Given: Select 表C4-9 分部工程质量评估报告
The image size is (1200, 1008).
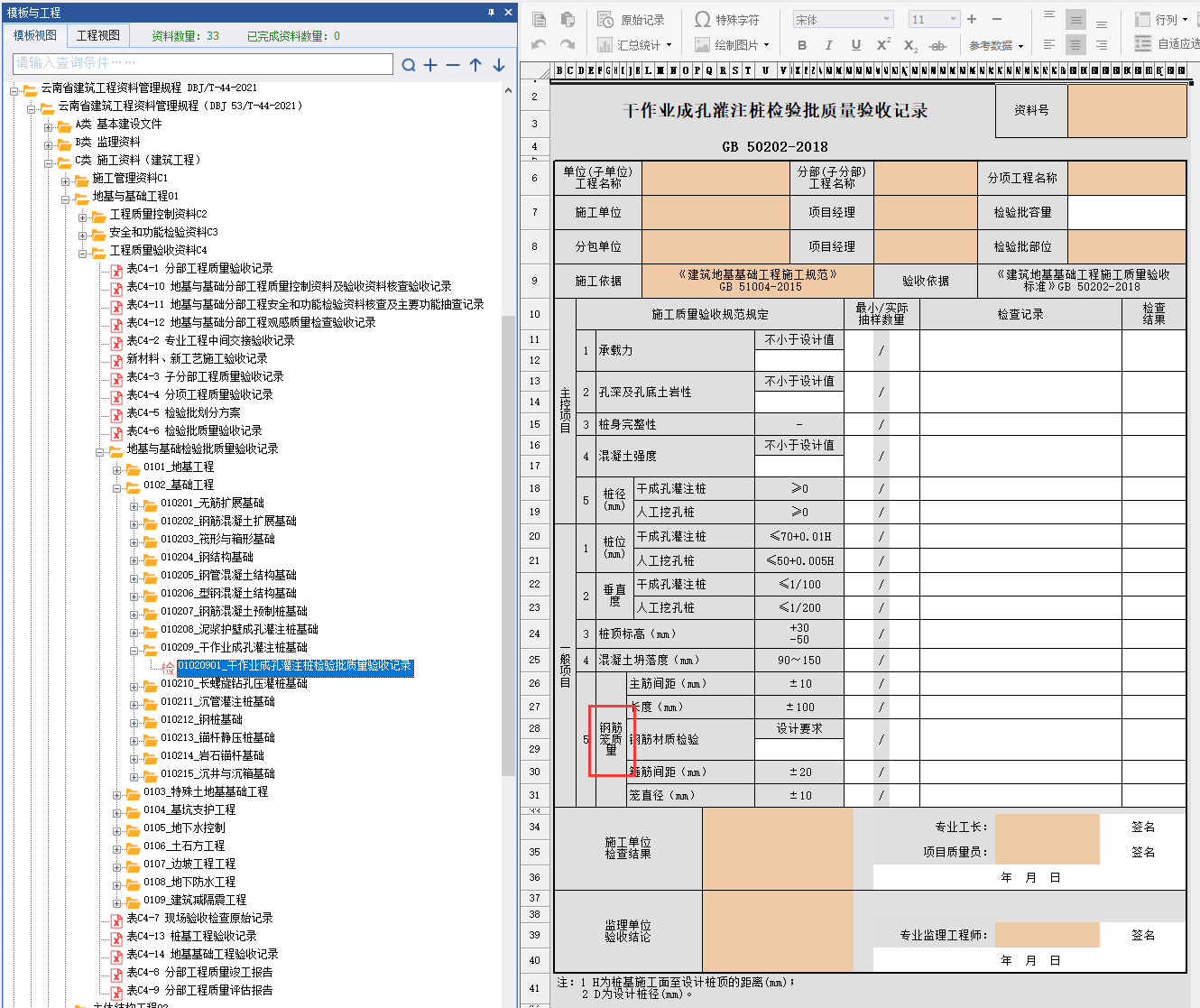Looking at the screenshot, I should 199,990.
